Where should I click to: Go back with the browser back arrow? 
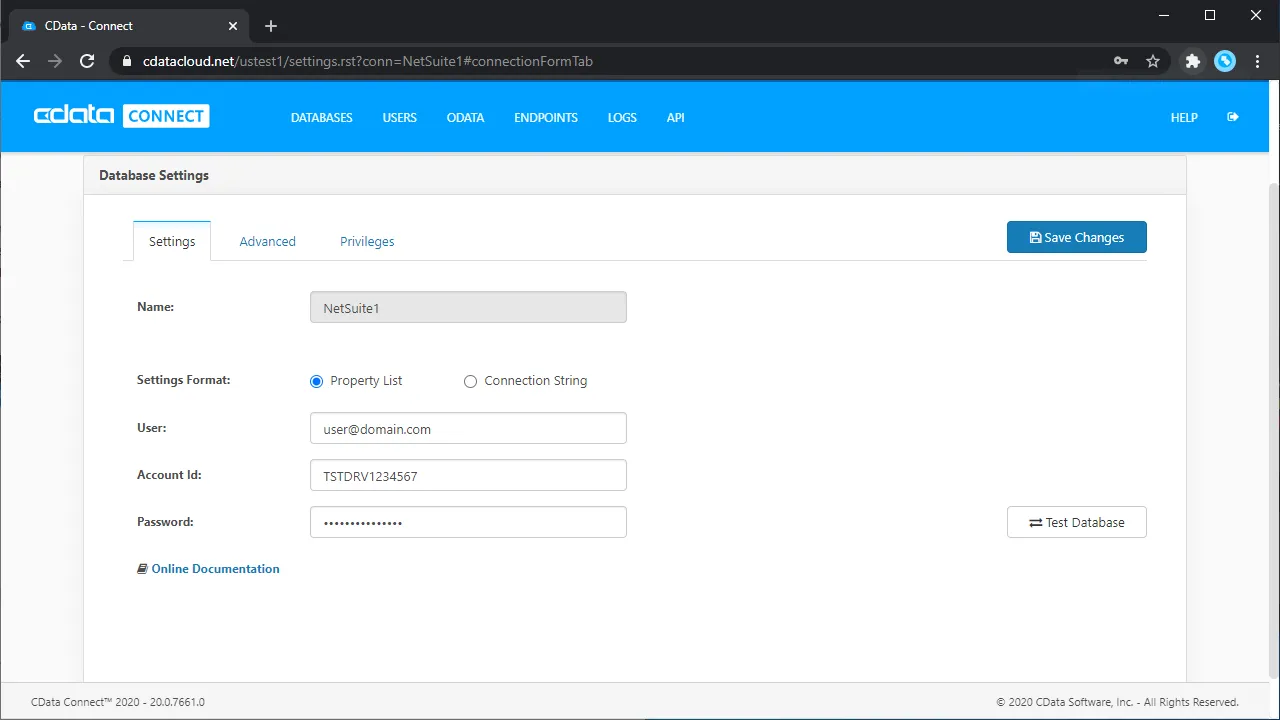(23, 61)
